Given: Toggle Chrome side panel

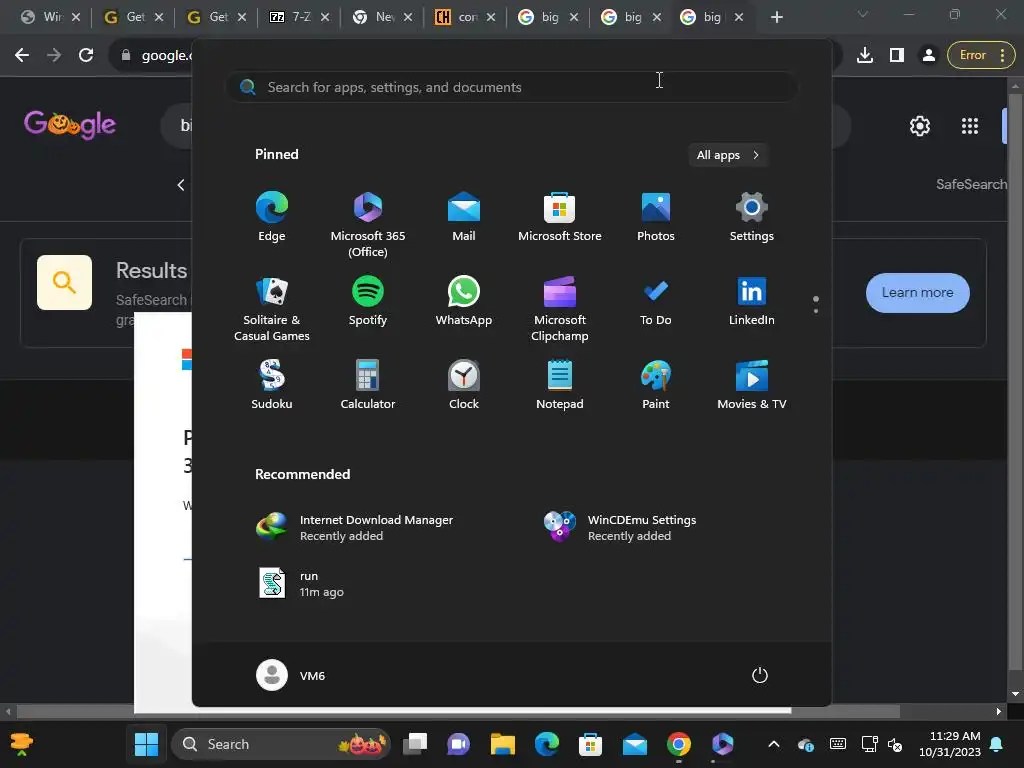Looking at the screenshot, I should tap(897, 56).
